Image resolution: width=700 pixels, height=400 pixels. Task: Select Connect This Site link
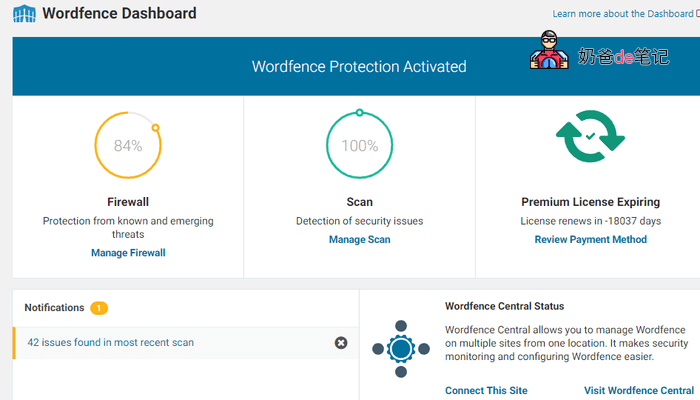pyautogui.click(x=486, y=390)
